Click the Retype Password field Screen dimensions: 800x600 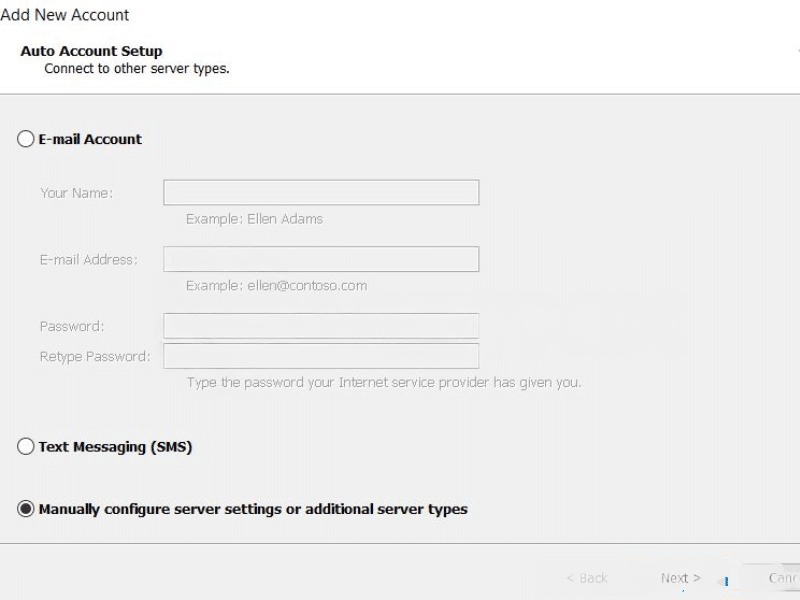click(x=321, y=356)
